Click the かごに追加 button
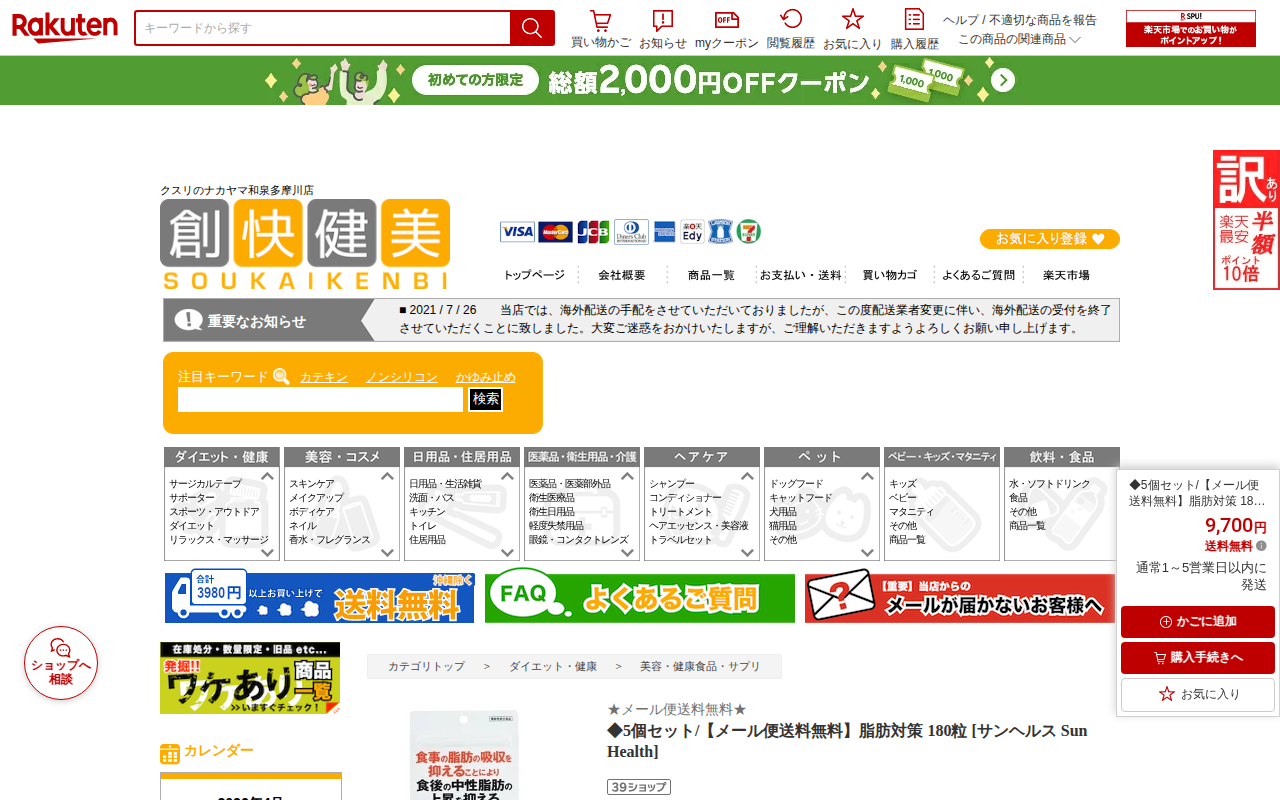 coord(1198,622)
